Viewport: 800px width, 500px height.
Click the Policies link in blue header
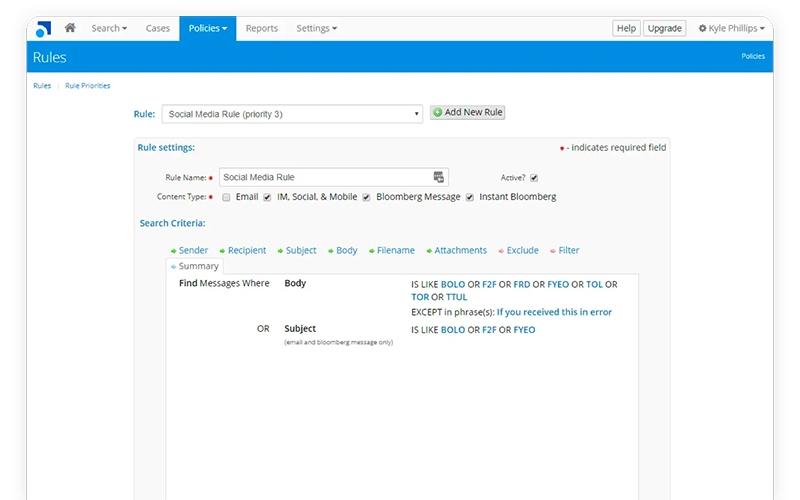[753, 56]
